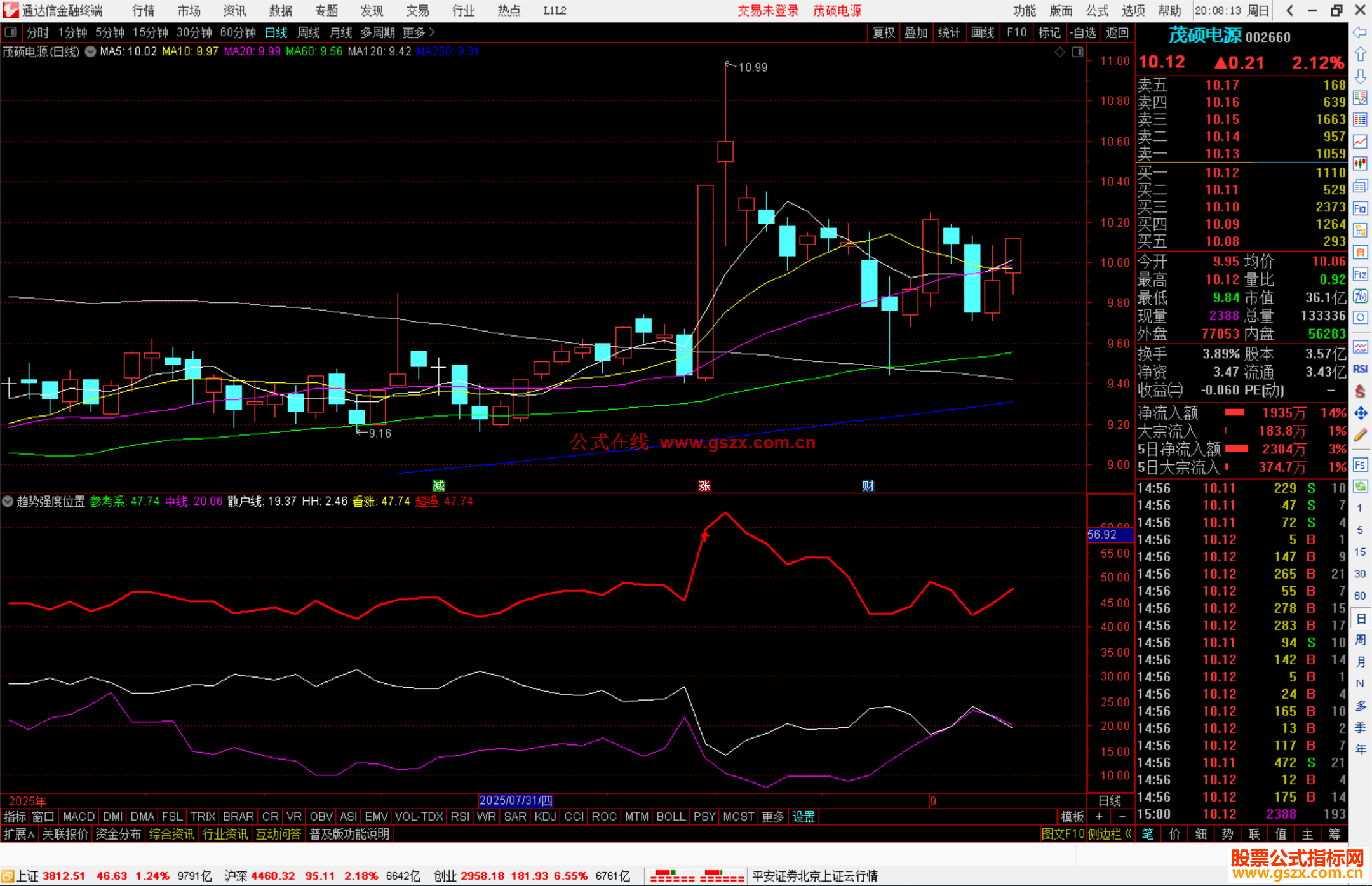Image resolution: width=1372 pixels, height=886 pixels.
Task: Click the 返回 back button
Action: pyautogui.click(x=1117, y=32)
